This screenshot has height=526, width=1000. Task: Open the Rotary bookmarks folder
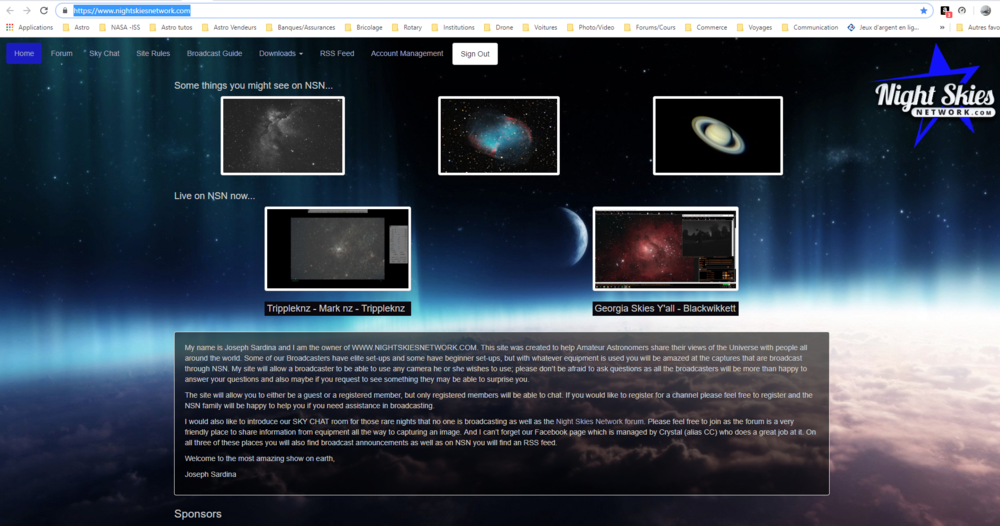[x=407, y=27]
